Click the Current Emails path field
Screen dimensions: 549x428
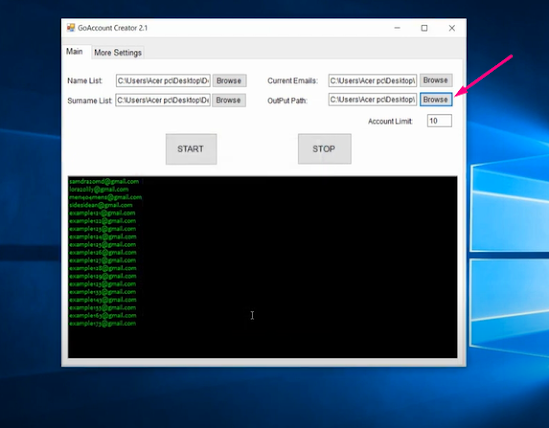tap(373, 81)
